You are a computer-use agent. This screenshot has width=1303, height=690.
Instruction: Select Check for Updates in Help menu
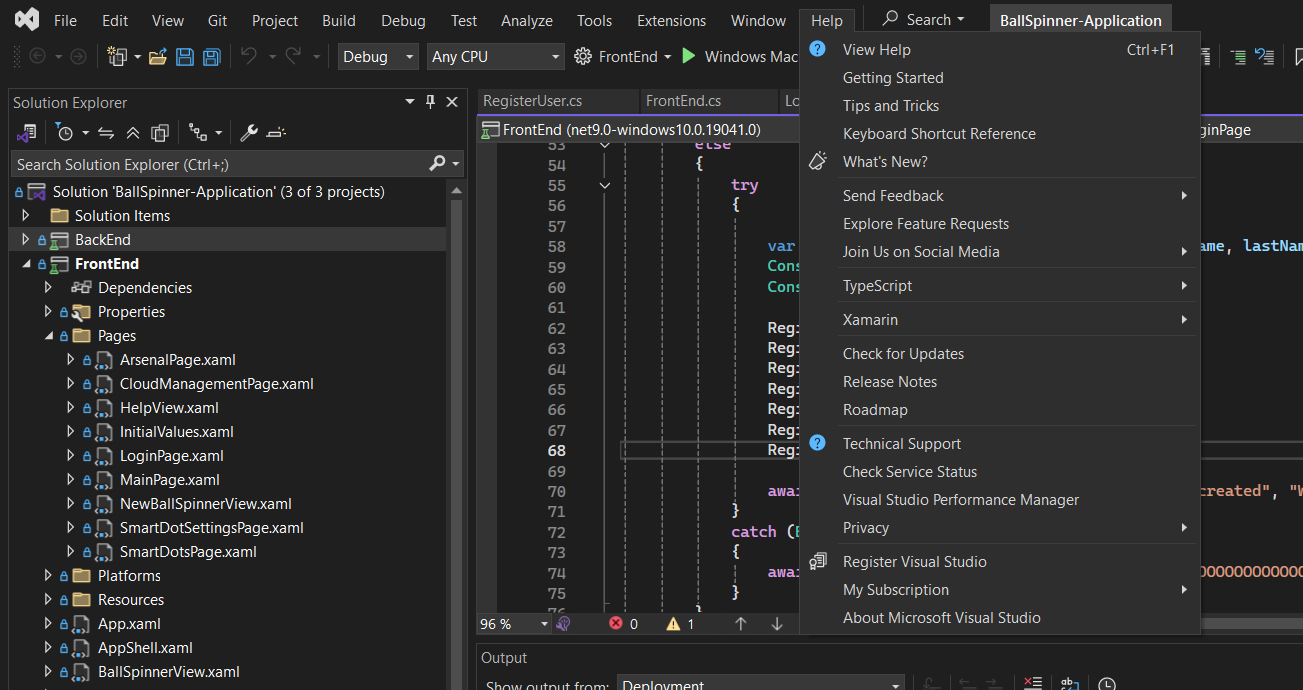pos(903,353)
